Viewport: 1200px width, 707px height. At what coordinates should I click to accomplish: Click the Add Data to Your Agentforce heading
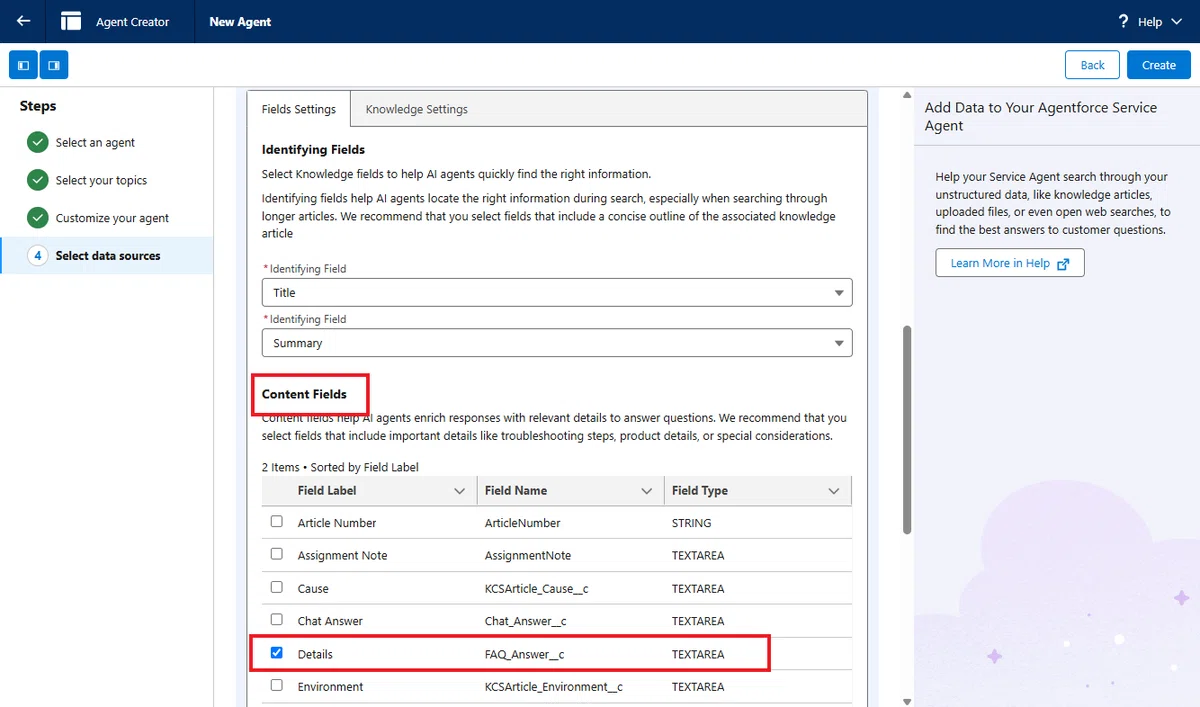coord(1040,116)
